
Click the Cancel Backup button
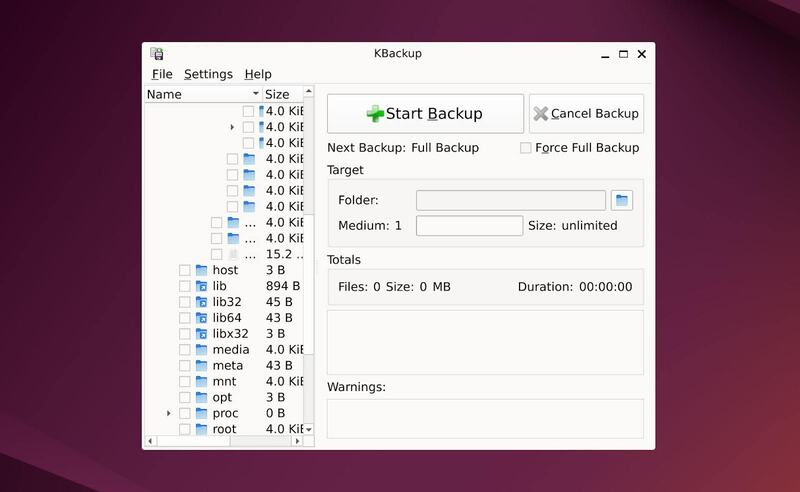coord(586,113)
